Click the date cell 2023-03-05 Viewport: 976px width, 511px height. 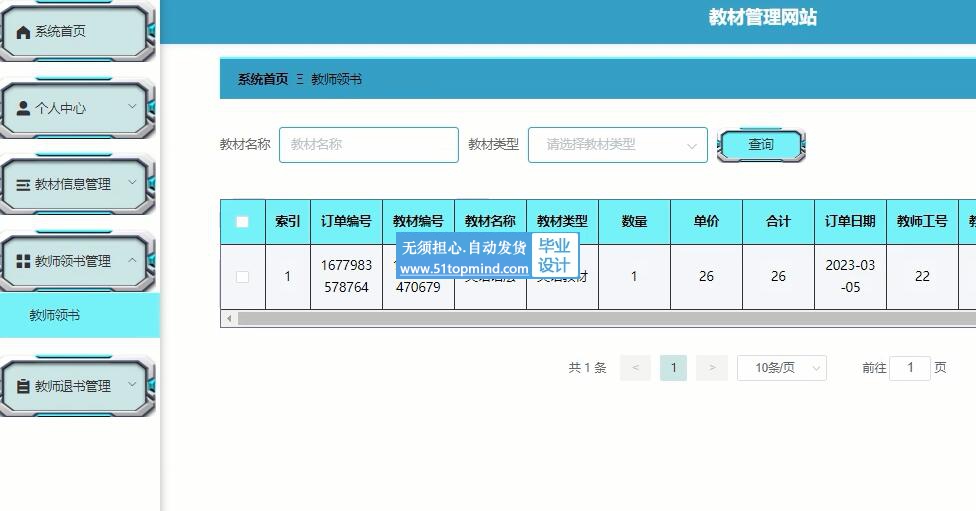pos(850,276)
